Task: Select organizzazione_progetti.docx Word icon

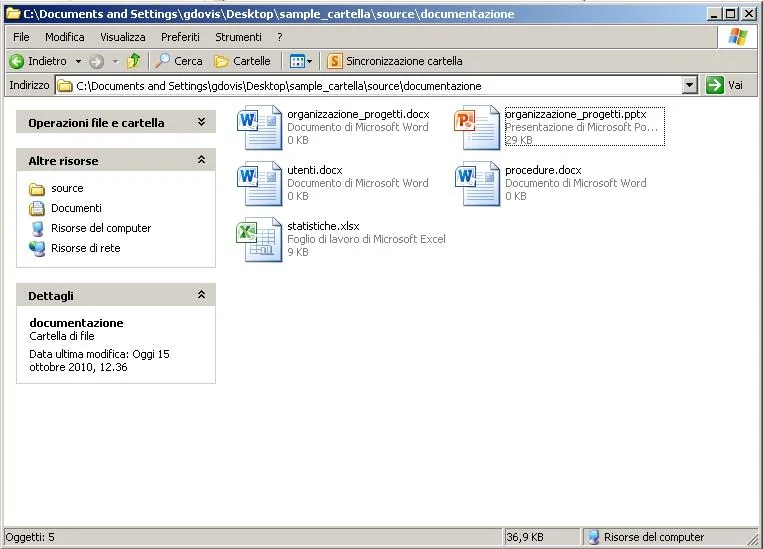Action: coord(259,128)
